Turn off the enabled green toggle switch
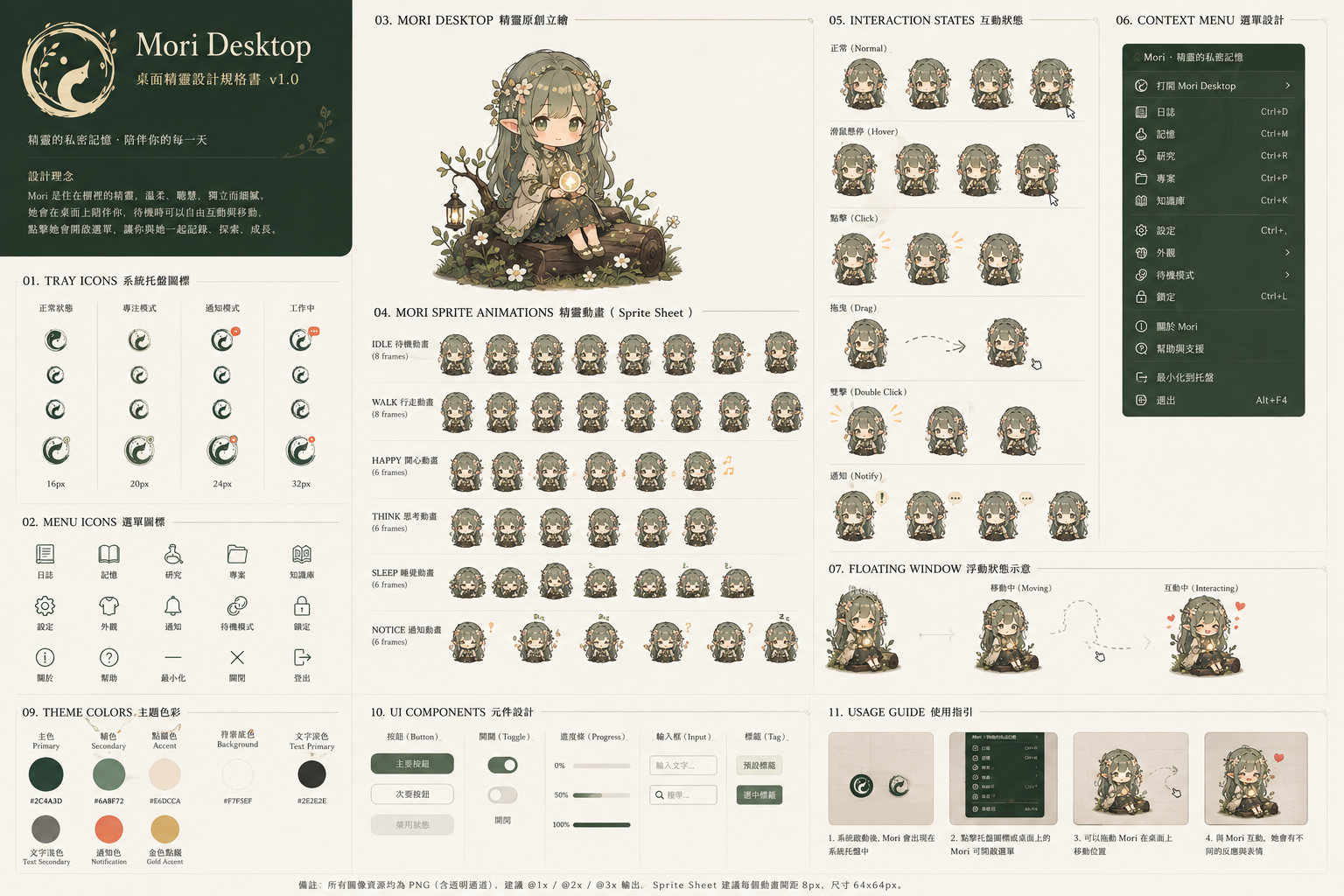 [x=502, y=766]
